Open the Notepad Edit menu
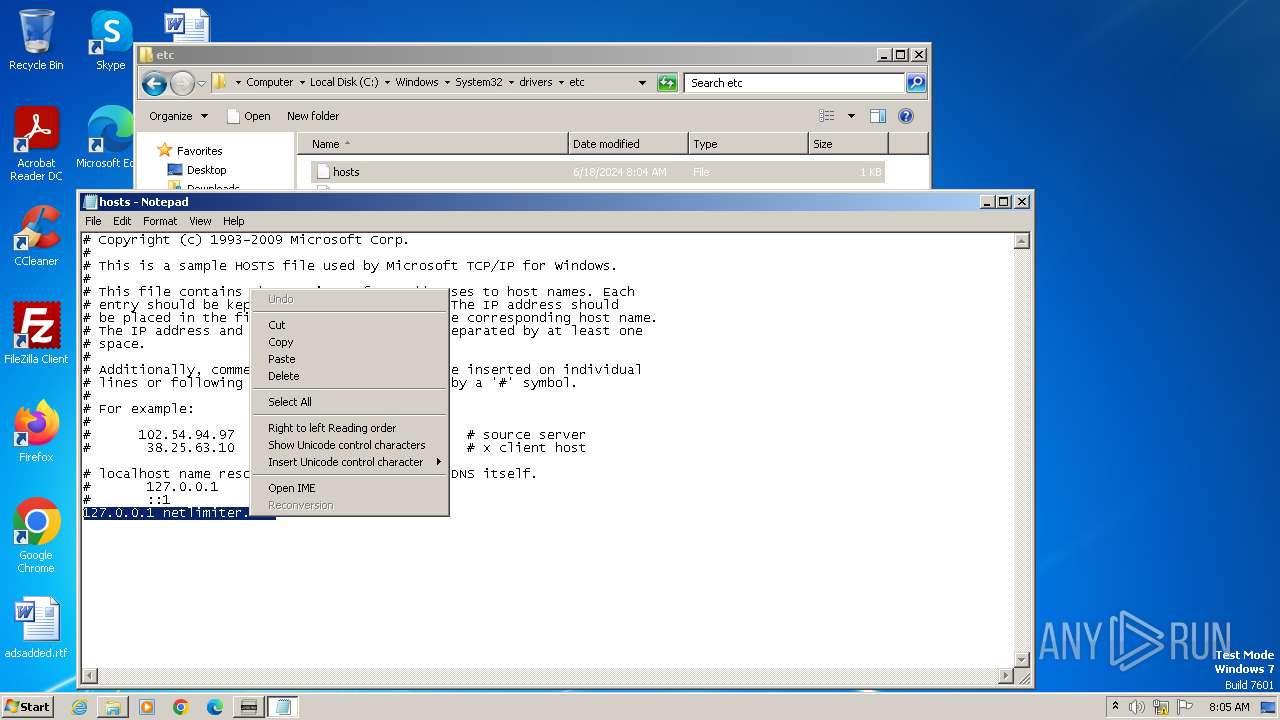This screenshot has height=720, width=1280. point(122,221)
